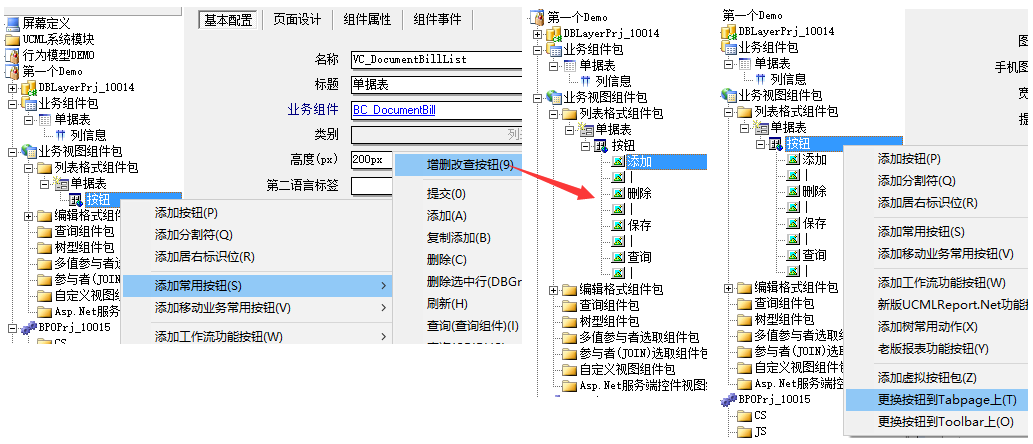Click 单据表 list-view icon under 列表格式组件包, middle tree

click(x=584, y=129)
